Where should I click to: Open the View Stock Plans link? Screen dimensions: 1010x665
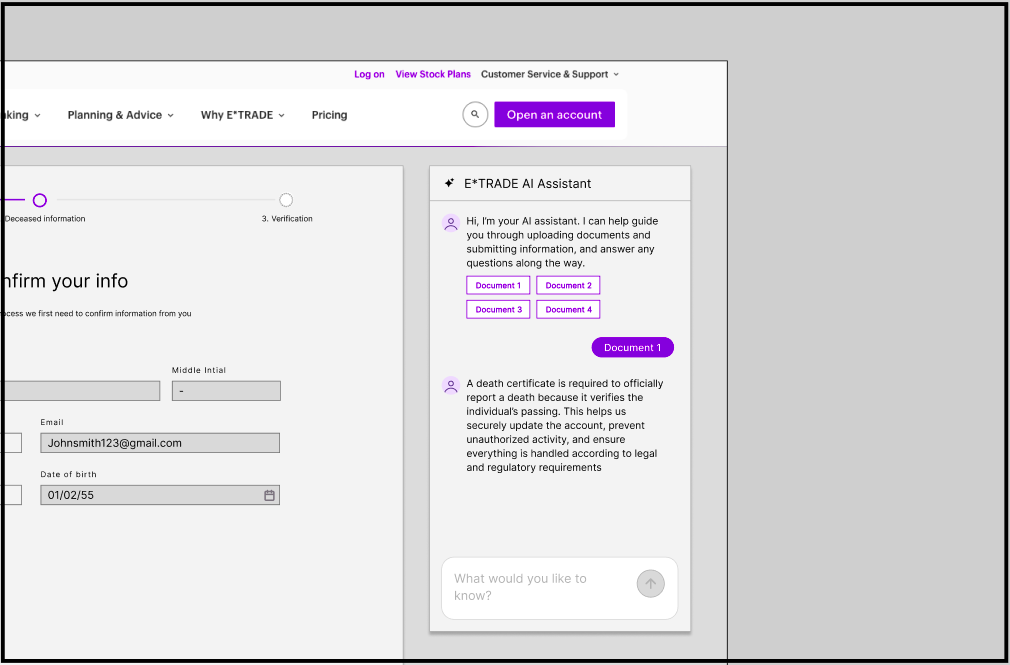click(x=433, y=74)
